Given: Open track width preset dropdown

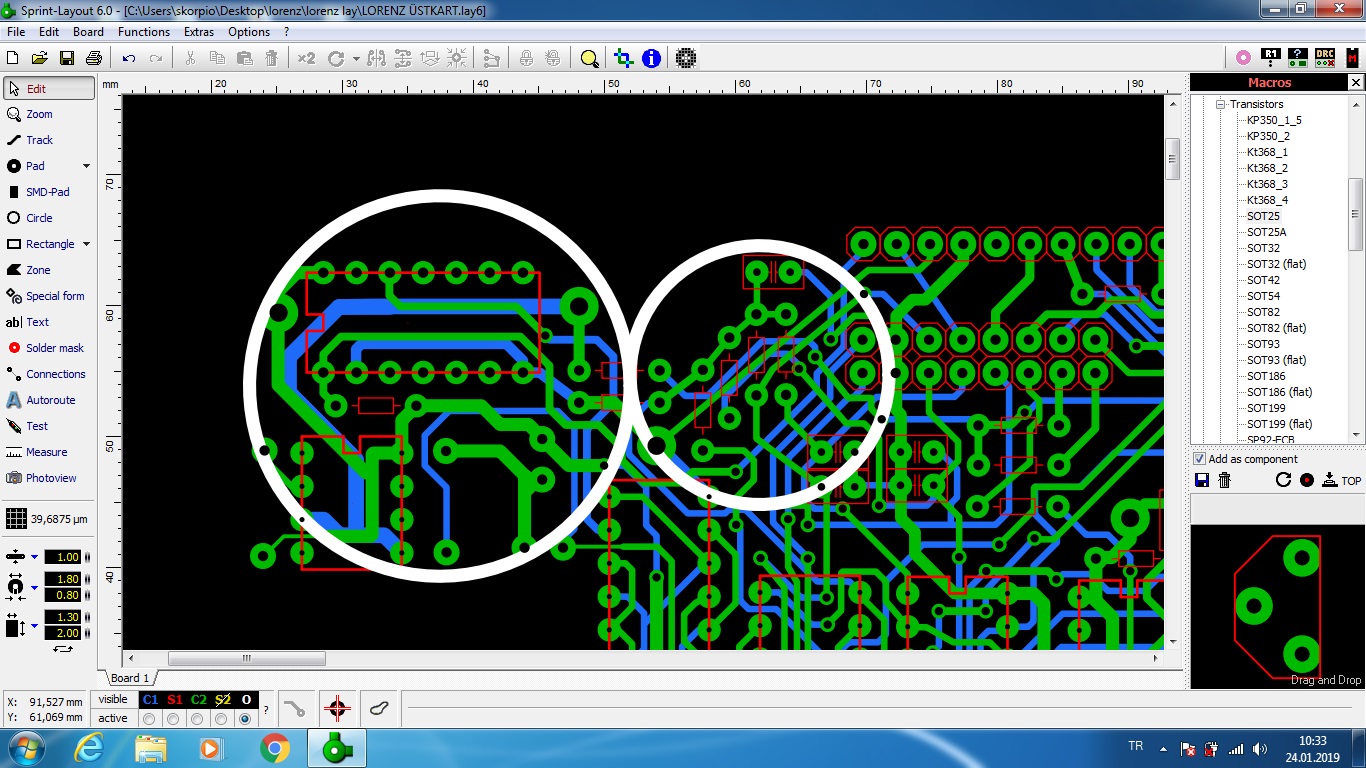Looking at the screenshot, I should 34,557.
